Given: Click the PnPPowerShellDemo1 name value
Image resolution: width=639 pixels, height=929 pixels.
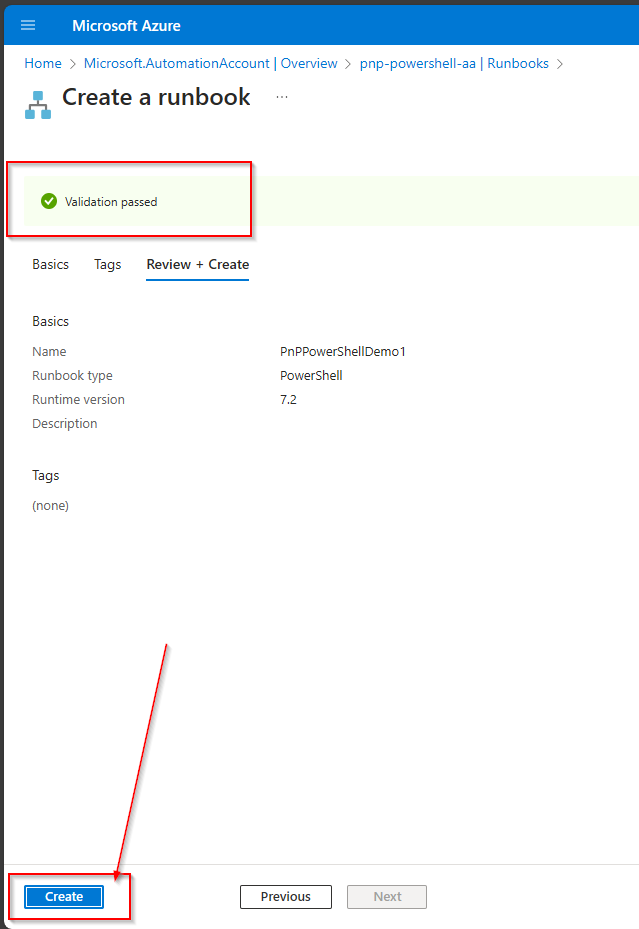Looking at the screenshot, I should 343,351.
